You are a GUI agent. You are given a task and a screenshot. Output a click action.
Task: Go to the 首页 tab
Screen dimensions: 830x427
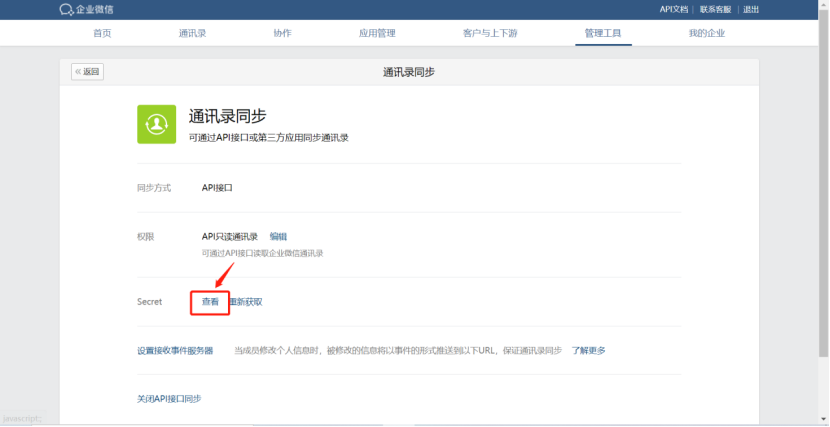[x=102, y=33]
